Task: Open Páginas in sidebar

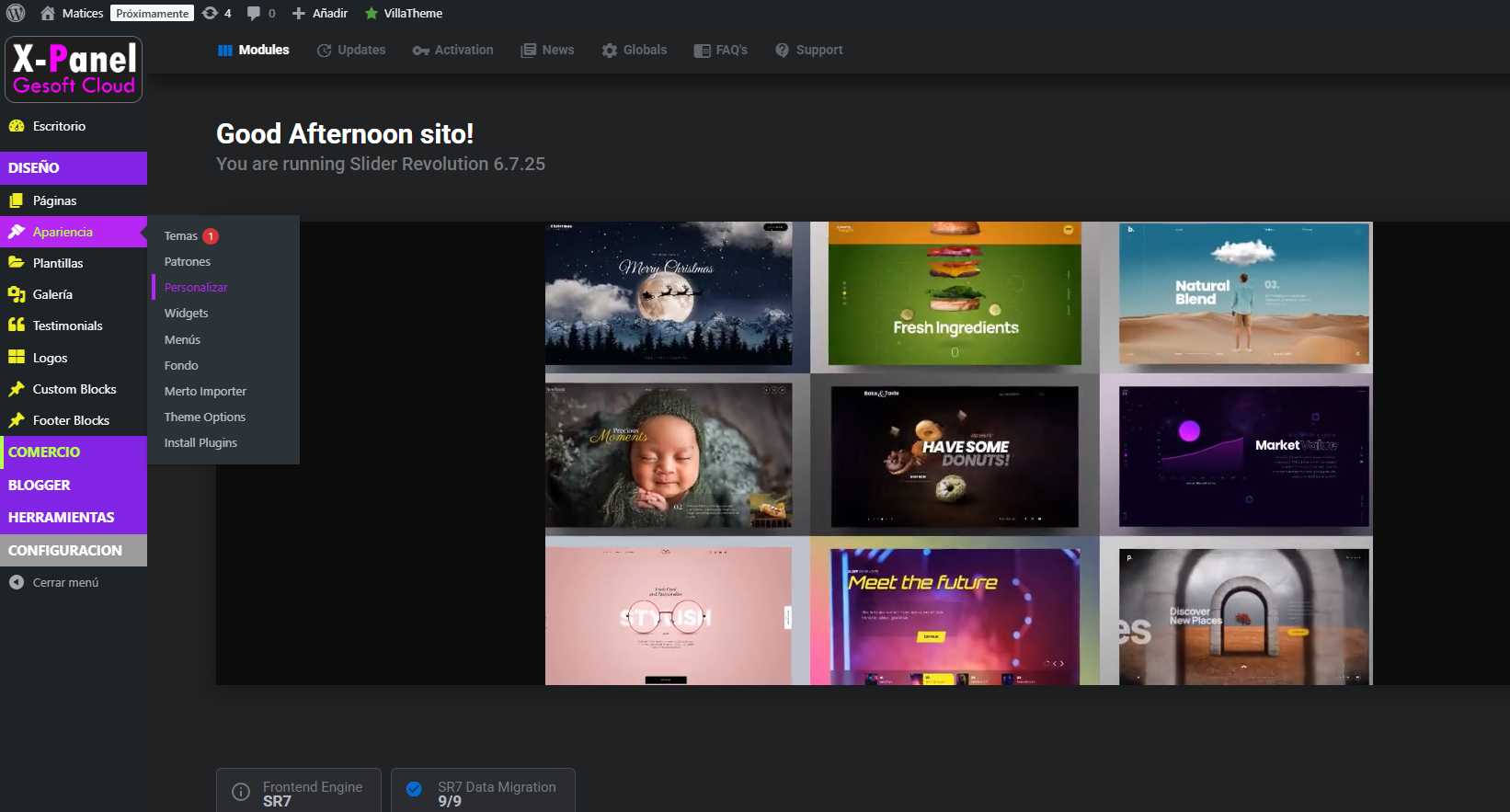Action: coord(74,200)
